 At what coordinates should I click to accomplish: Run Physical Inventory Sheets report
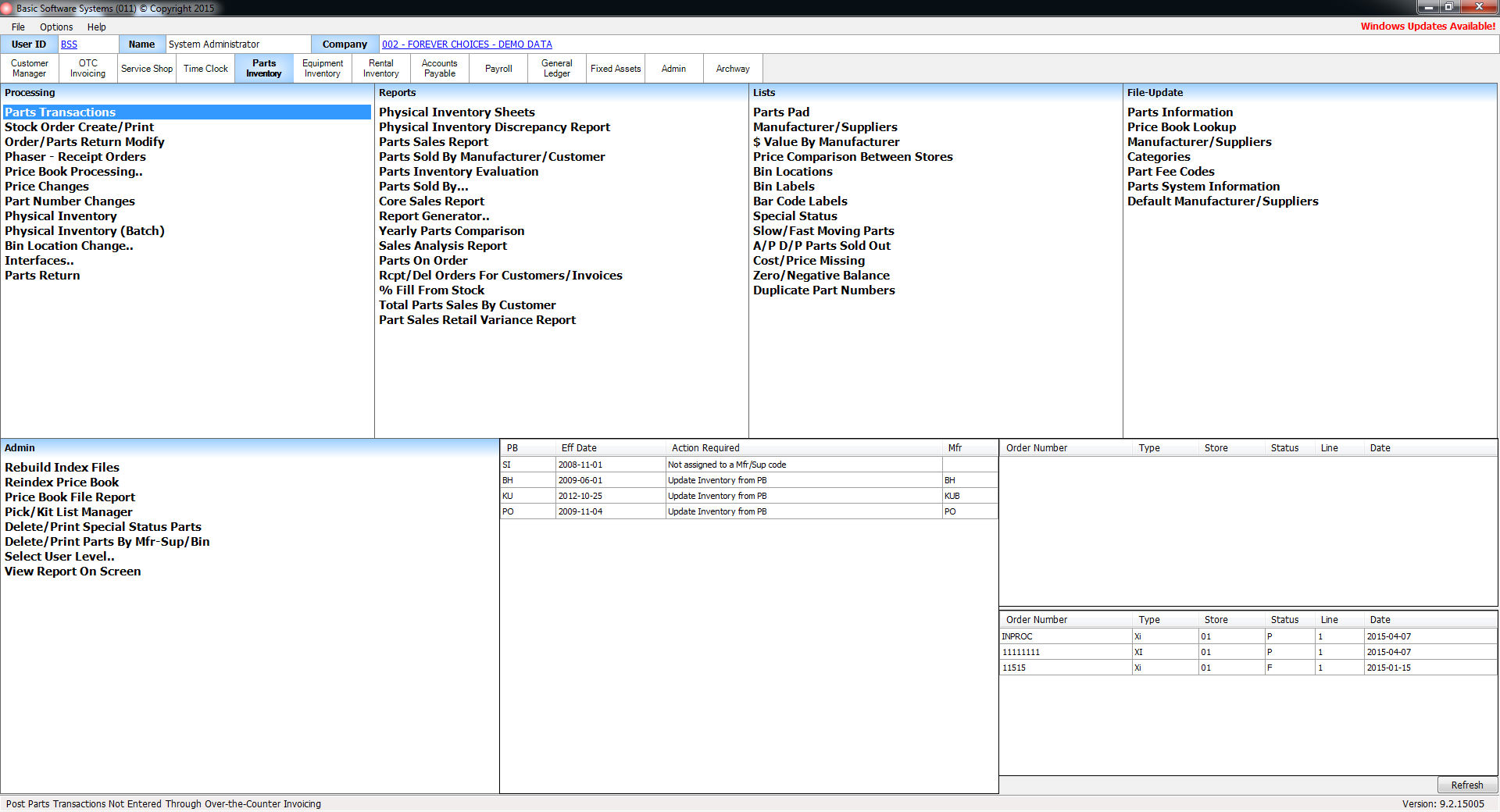point(457,112)
